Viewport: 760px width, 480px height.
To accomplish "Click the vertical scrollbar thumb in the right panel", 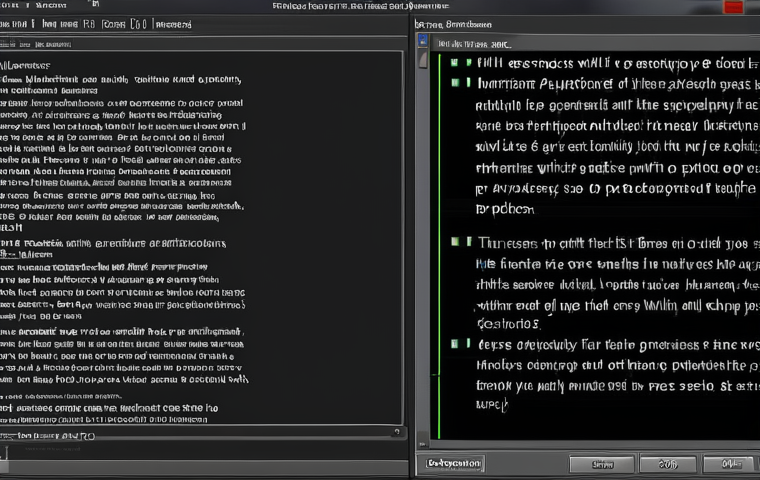I will point(423,61).
